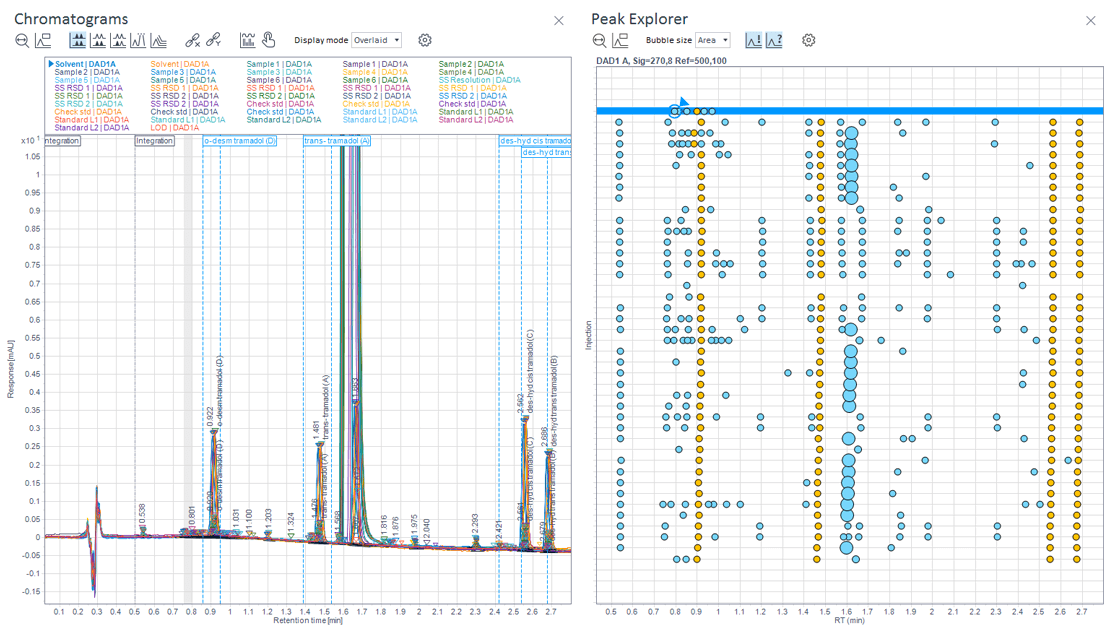Activate the manual integration hand icon
The image size is (1110, 630).
[269, 41]
